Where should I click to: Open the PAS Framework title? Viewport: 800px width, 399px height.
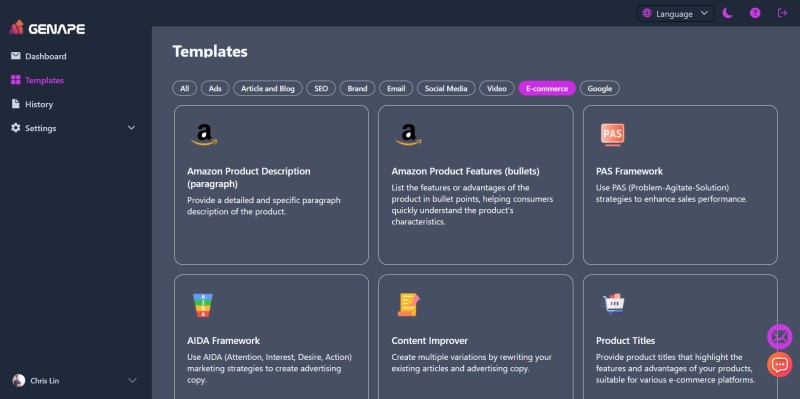pos(630,171)
